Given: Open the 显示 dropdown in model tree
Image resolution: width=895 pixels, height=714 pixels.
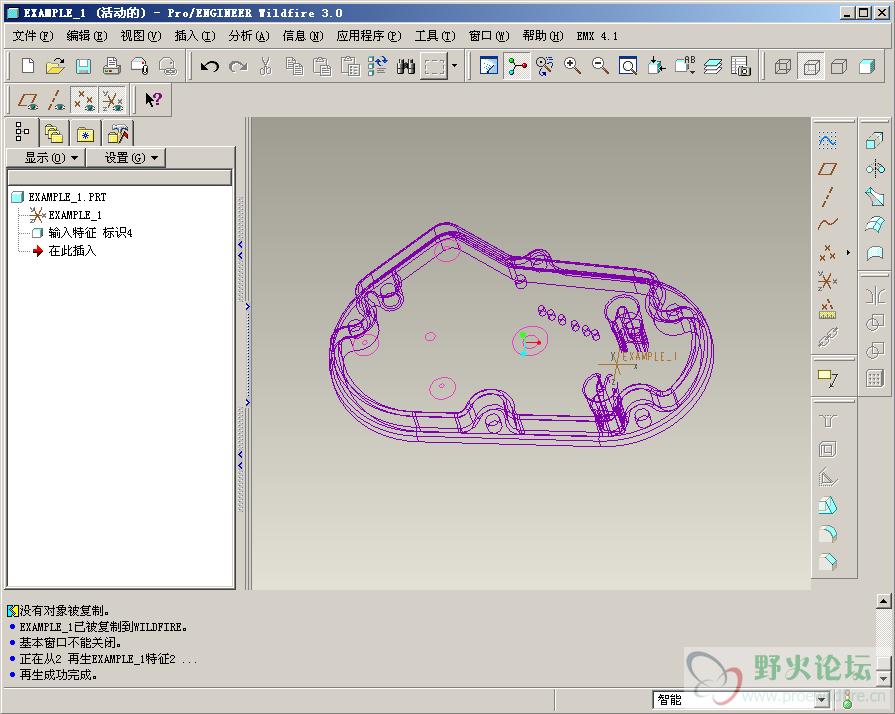Looking at the screenshot, I should [x=44, y=158].
